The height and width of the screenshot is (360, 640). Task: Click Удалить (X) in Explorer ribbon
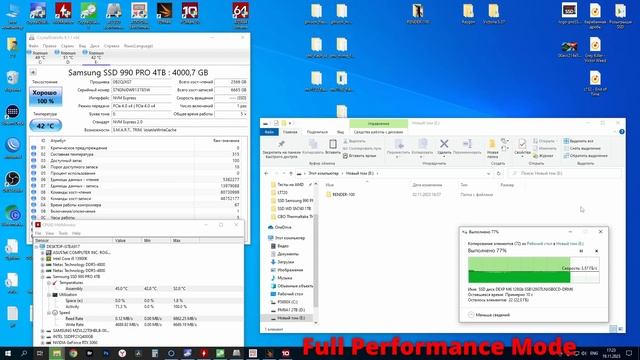[444, 147]
